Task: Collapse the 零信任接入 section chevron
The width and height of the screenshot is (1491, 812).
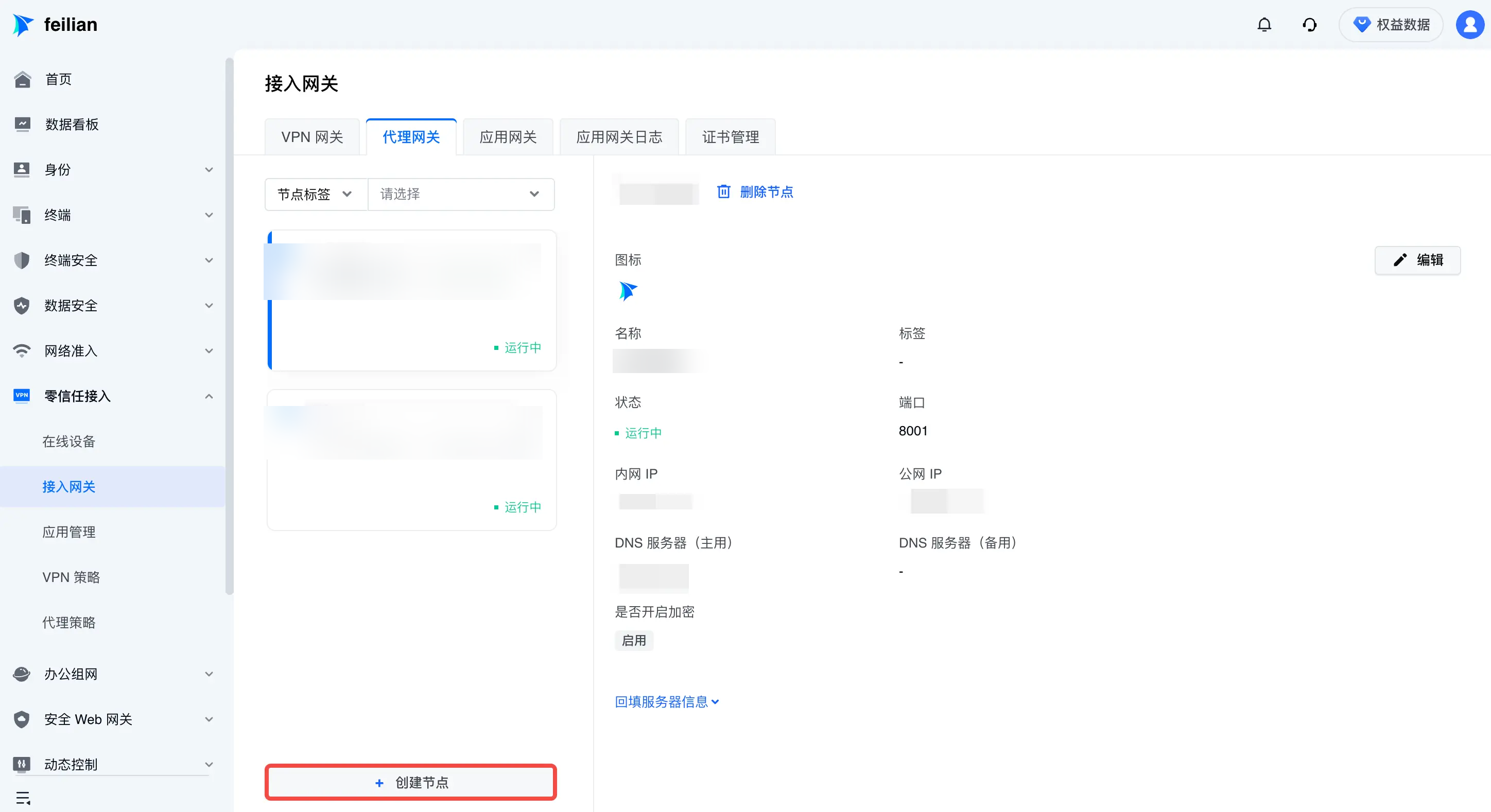Action: tap(209, 396)
